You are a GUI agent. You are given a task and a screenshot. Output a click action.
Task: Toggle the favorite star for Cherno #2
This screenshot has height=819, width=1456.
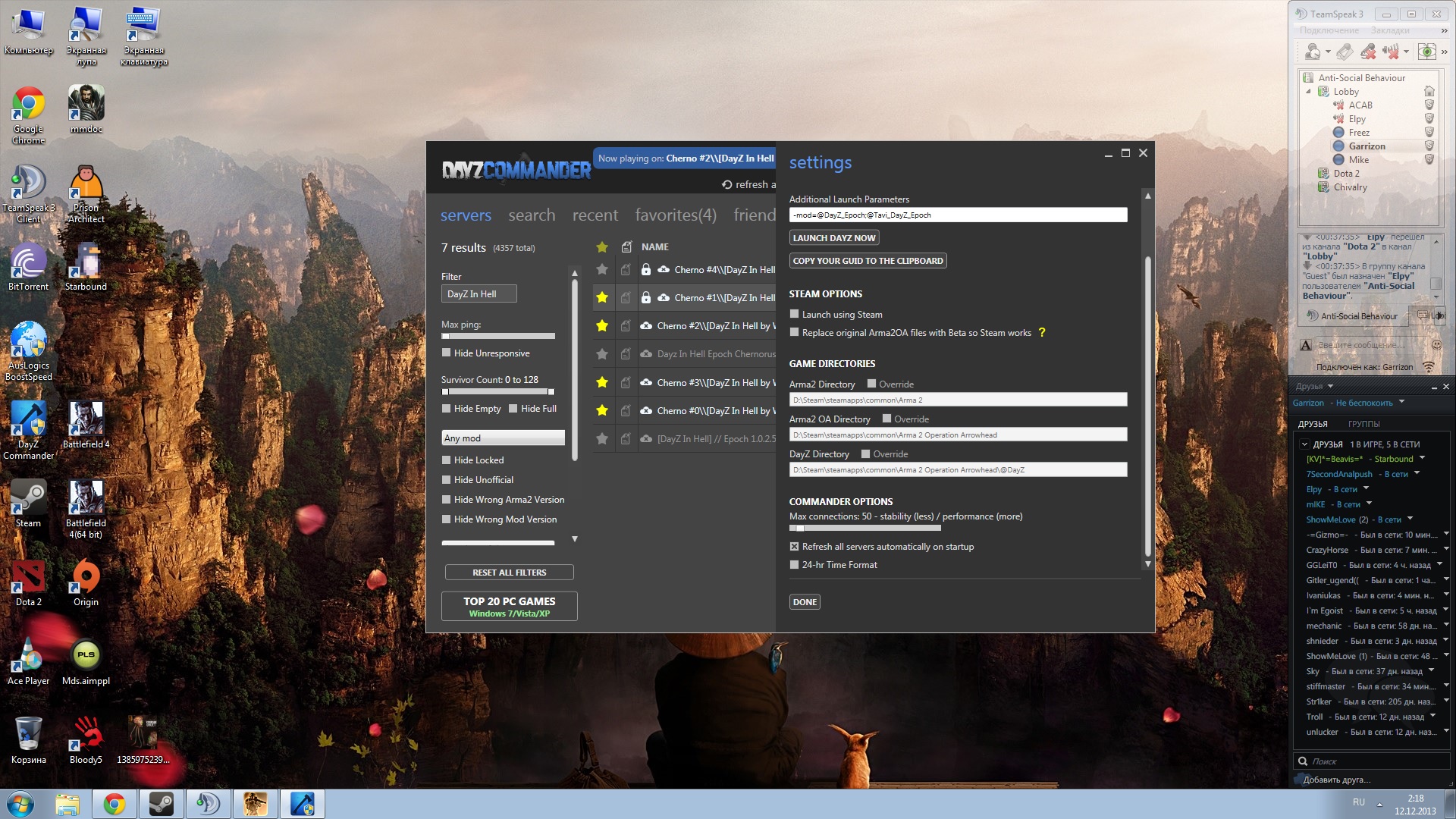[602, 325]
